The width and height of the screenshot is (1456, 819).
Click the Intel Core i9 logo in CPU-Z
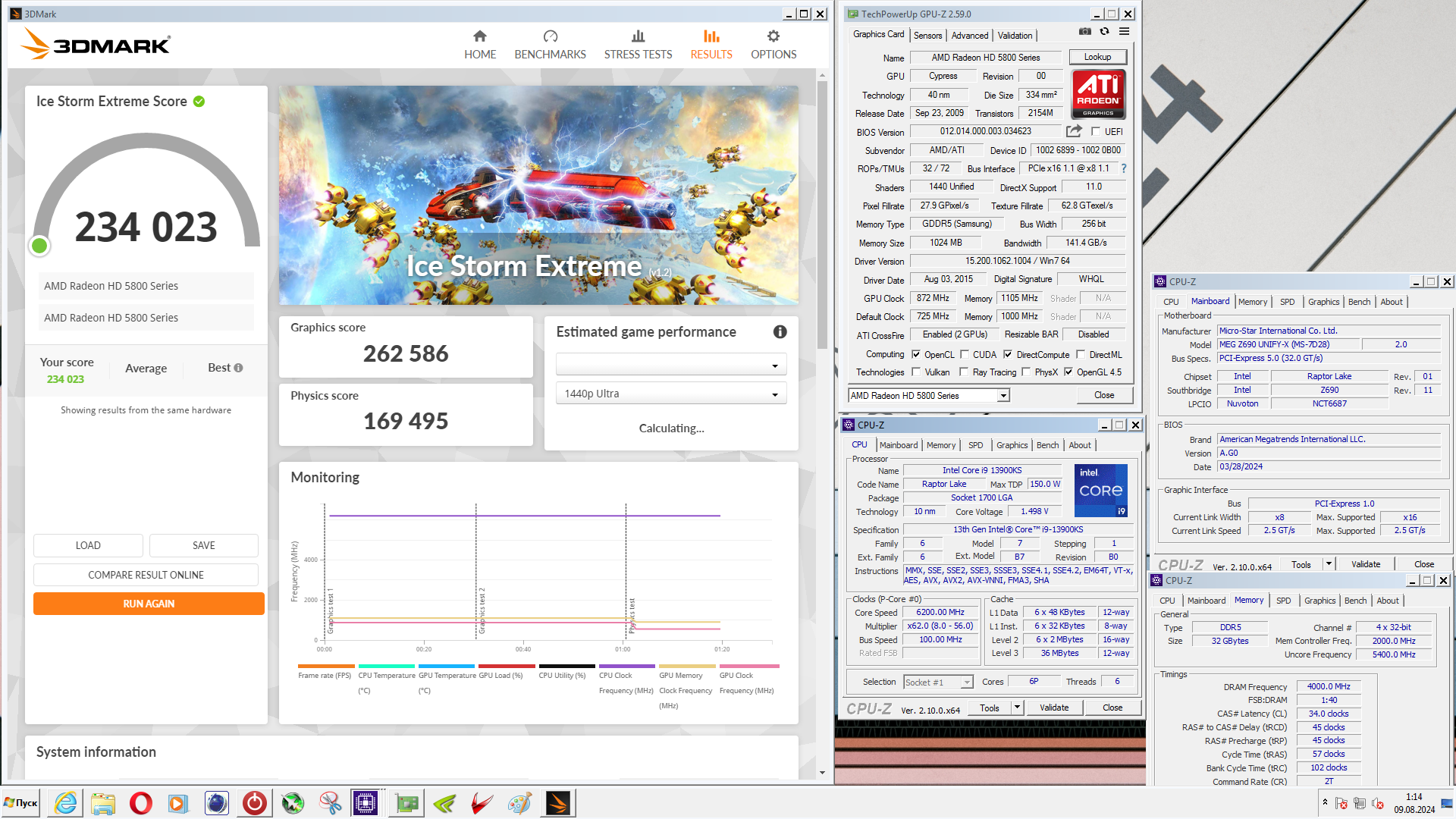coord(1100,491)
